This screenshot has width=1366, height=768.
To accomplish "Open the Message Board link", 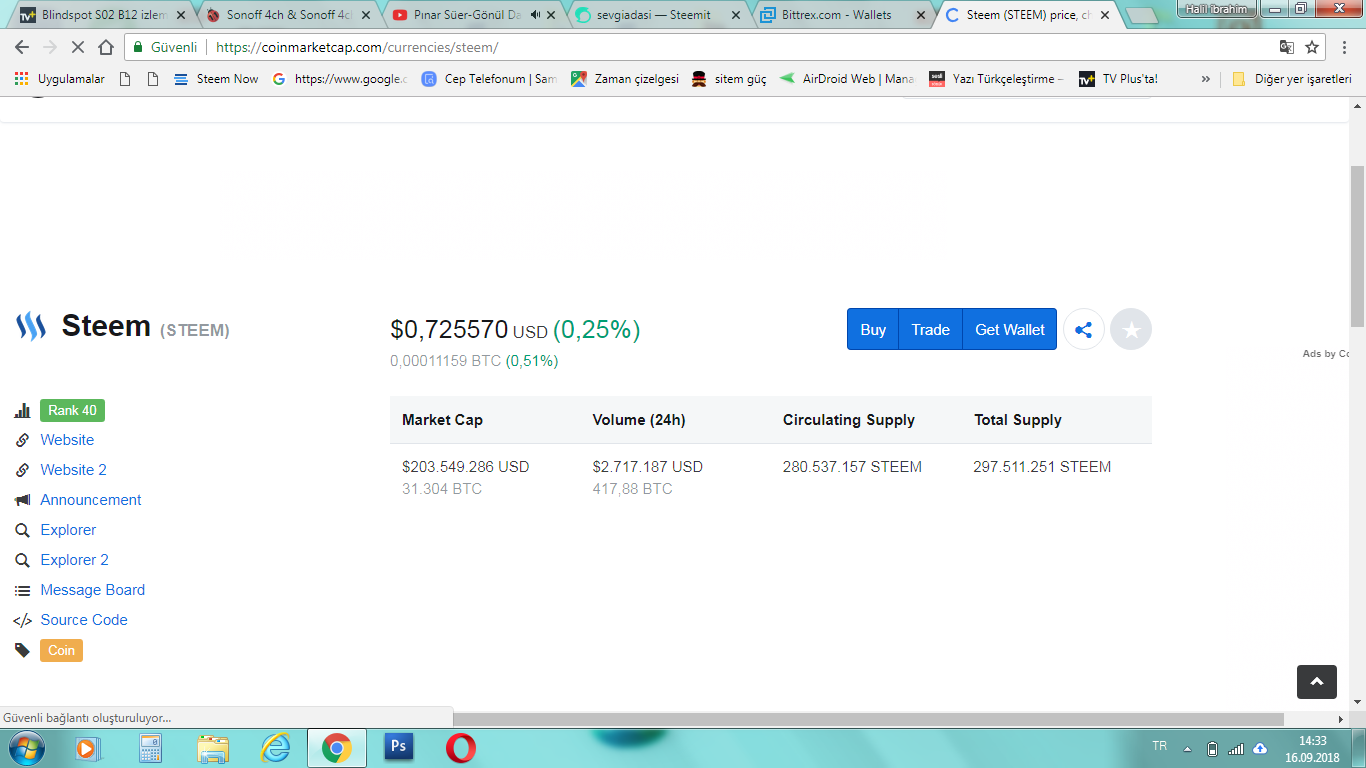I will pos(93,590).
